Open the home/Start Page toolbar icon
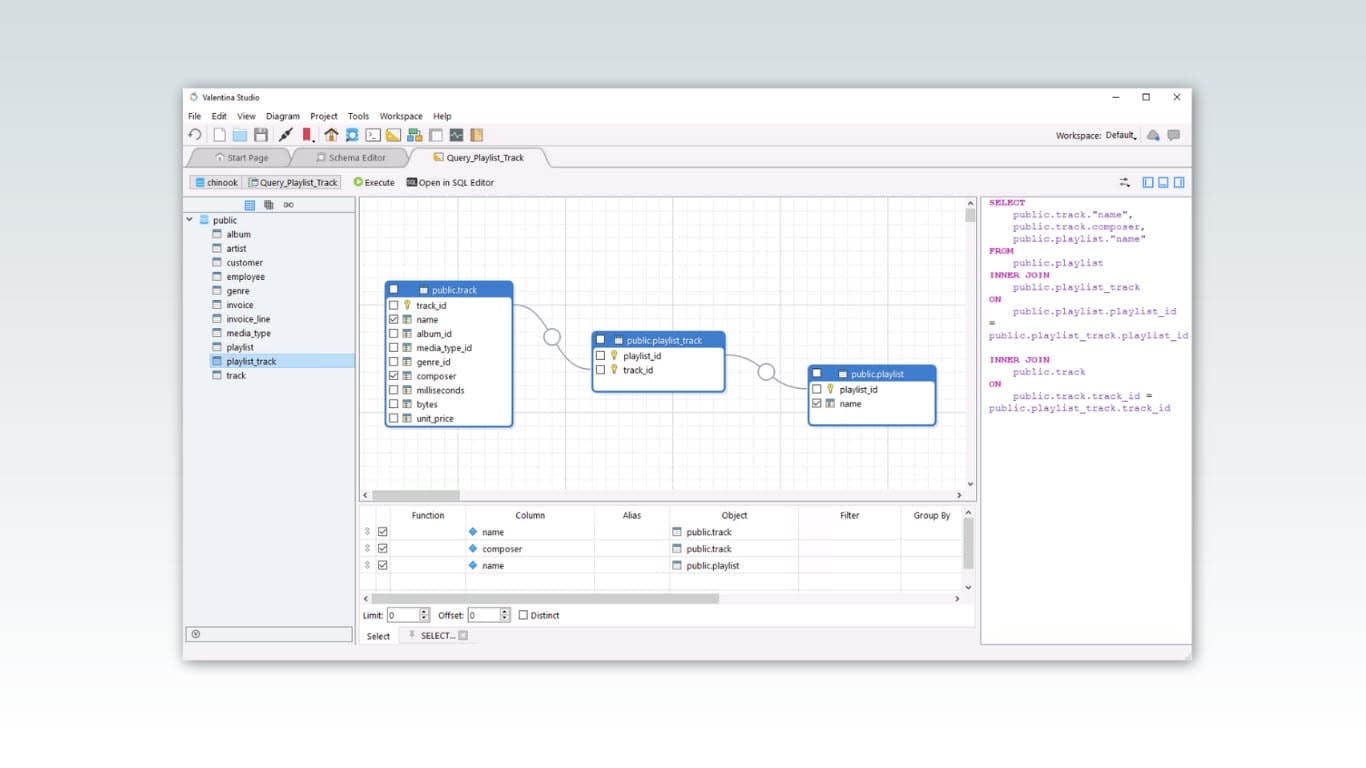Image resolution: width=1366 pixels, height=768 pixels. point(331,135)
